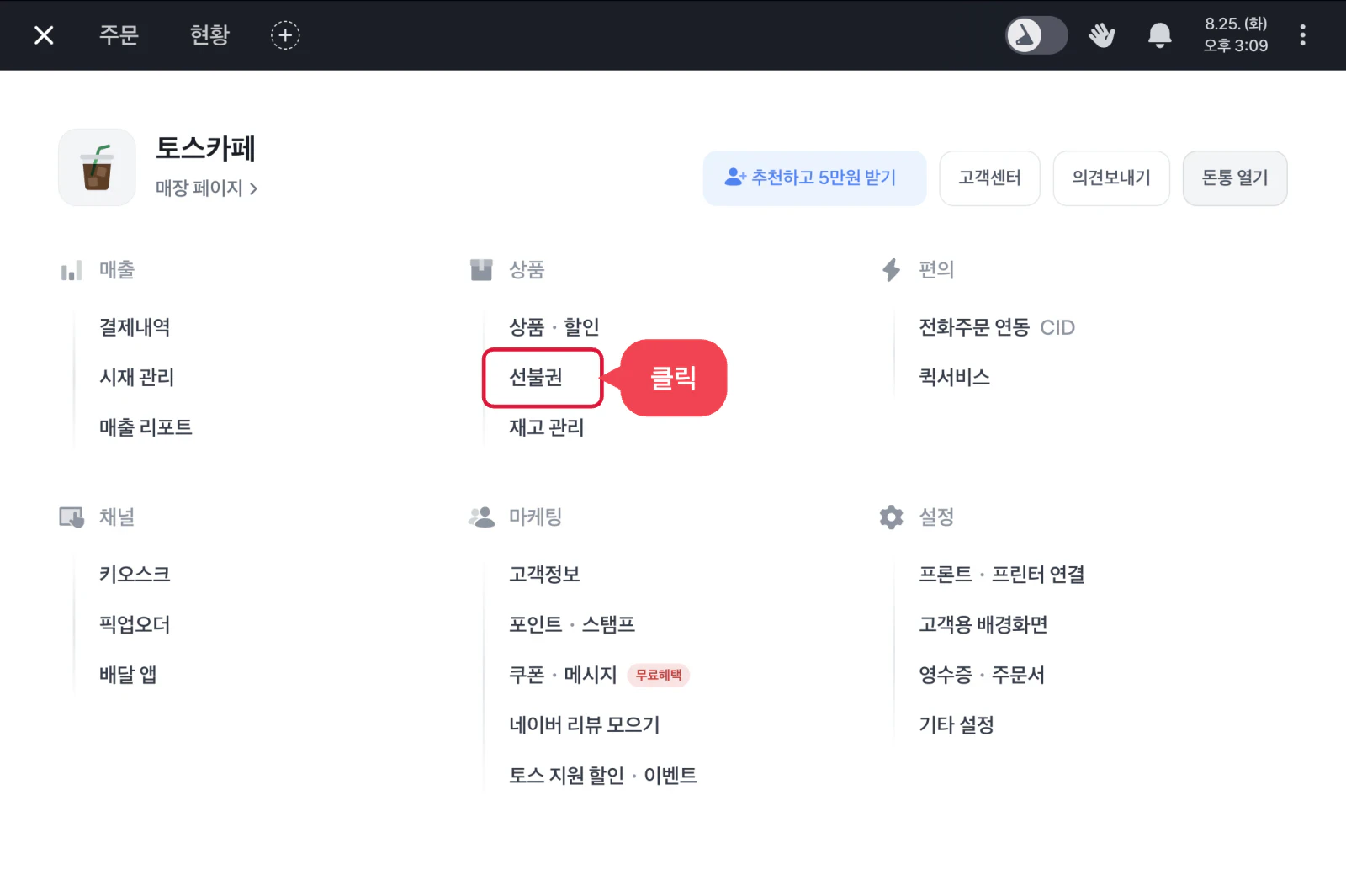The width and height of the screenshot is (1346, 896).
Task: Open 시재 관리
Action: click(136, 377)
